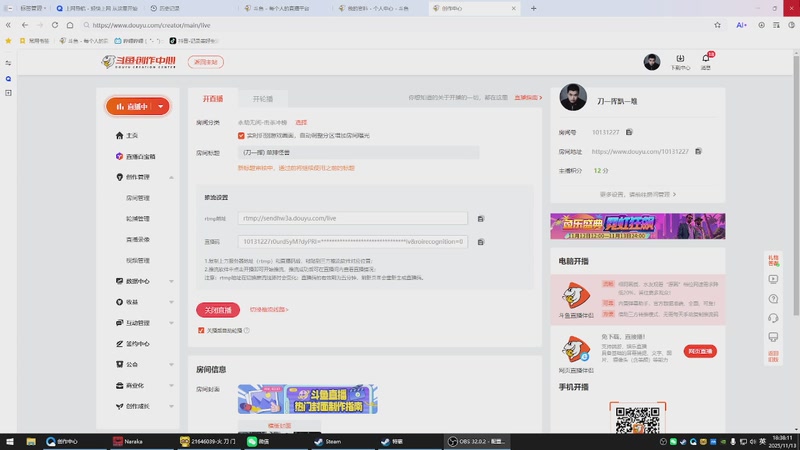
Task: Click the browser address bar URL
Action: click(151, 25)
